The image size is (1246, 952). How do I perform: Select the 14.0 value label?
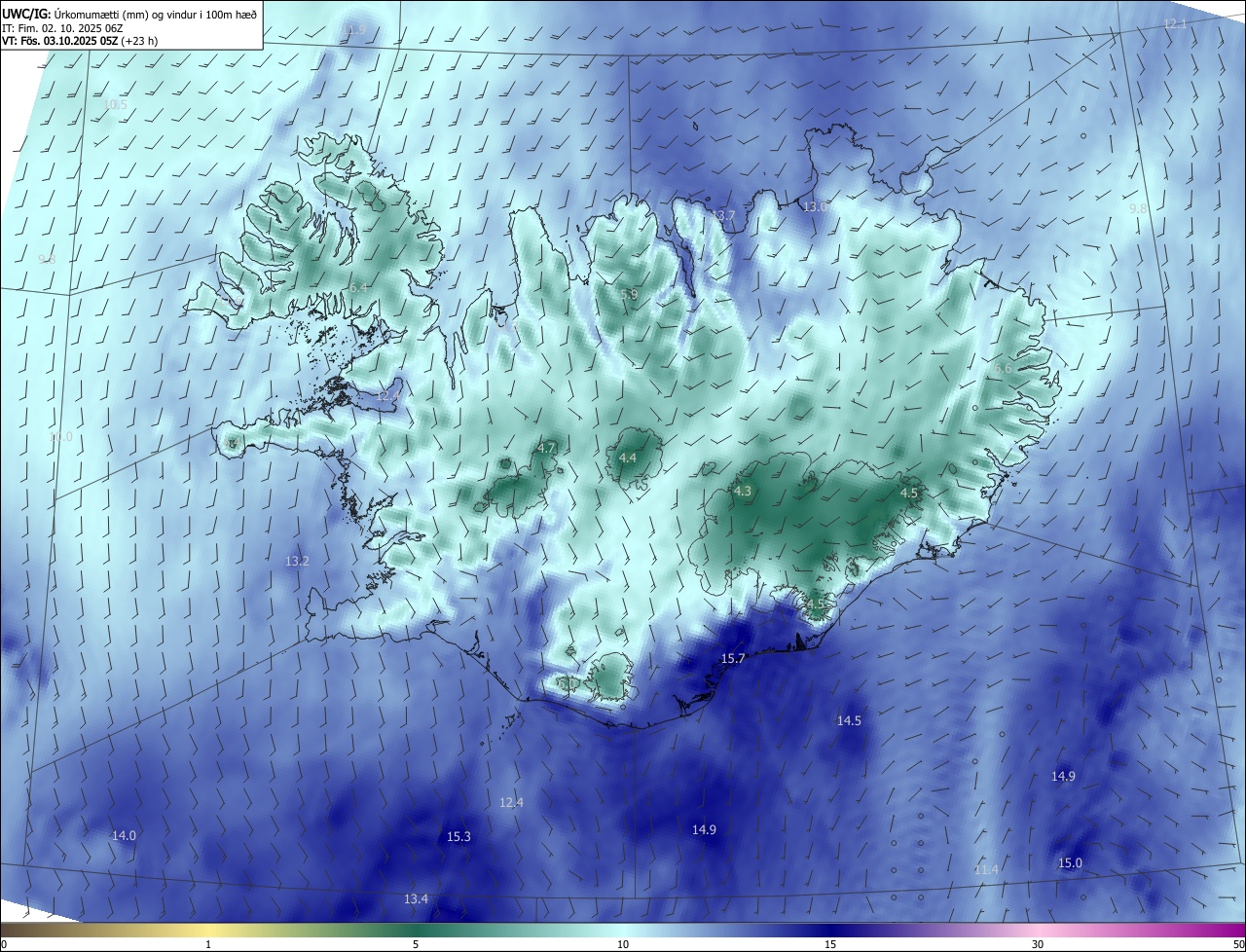(x=124, y=836)
